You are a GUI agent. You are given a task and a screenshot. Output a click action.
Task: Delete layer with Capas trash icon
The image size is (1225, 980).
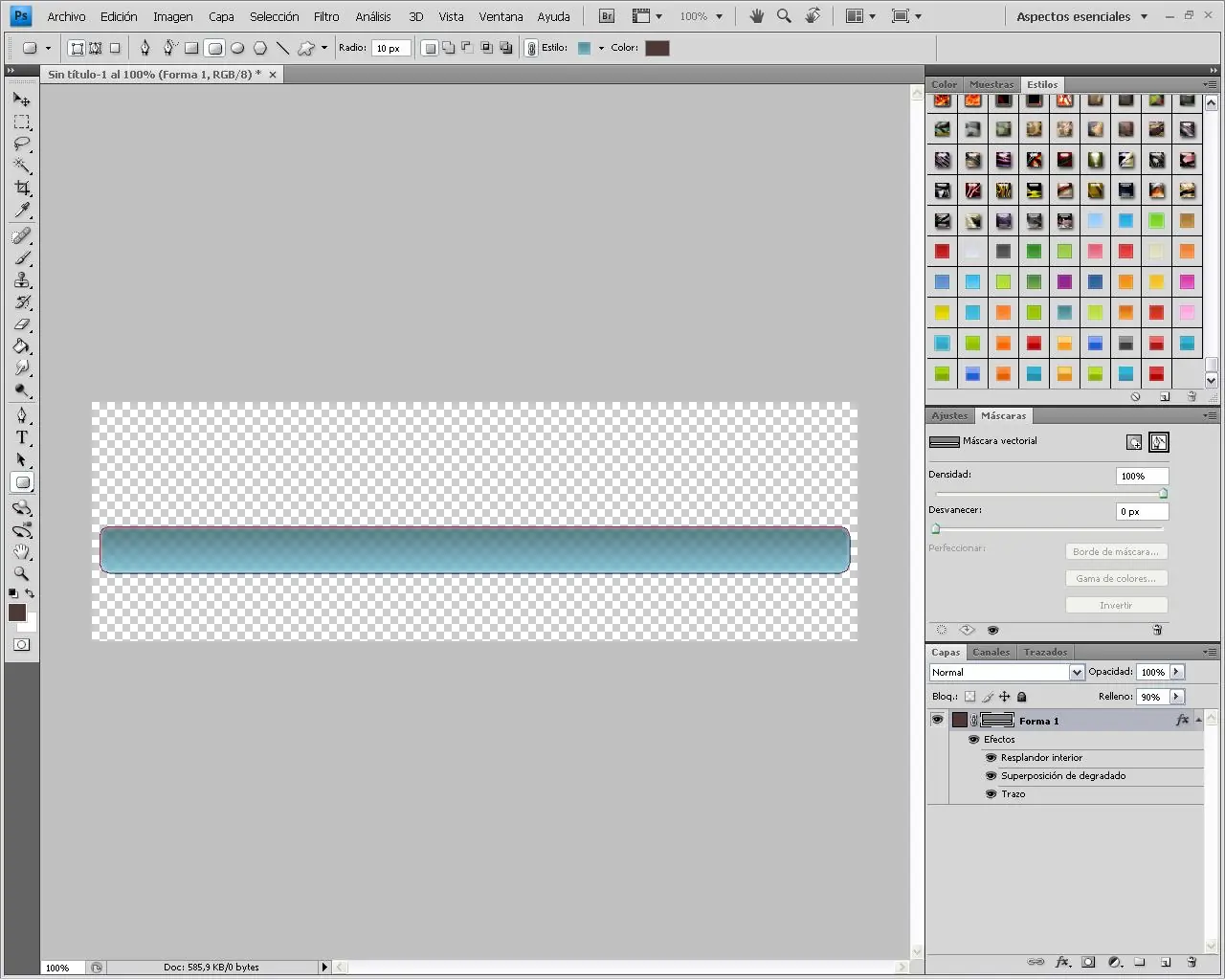[1192, 962]
